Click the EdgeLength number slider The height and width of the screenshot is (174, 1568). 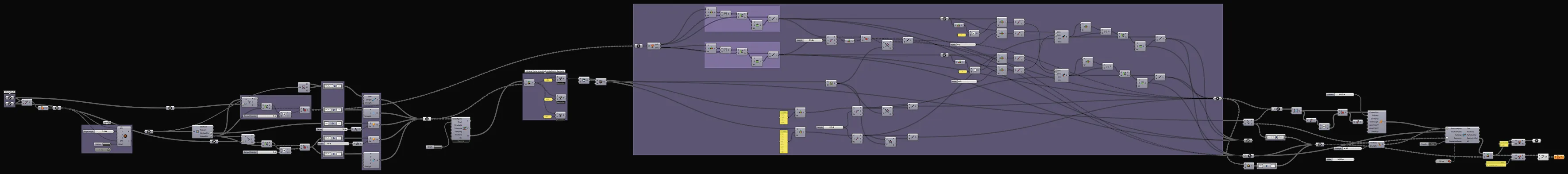point(99,131)
